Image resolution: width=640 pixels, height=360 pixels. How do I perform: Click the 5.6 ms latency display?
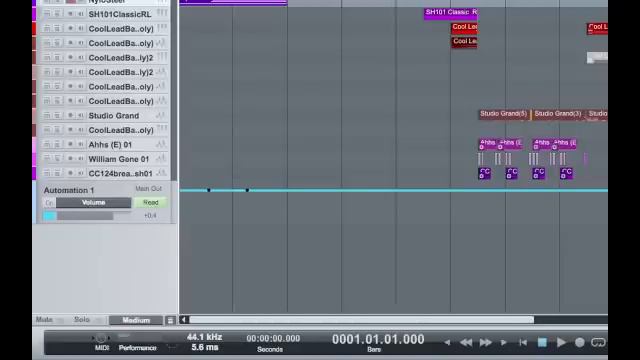click(x=204, y=347)
